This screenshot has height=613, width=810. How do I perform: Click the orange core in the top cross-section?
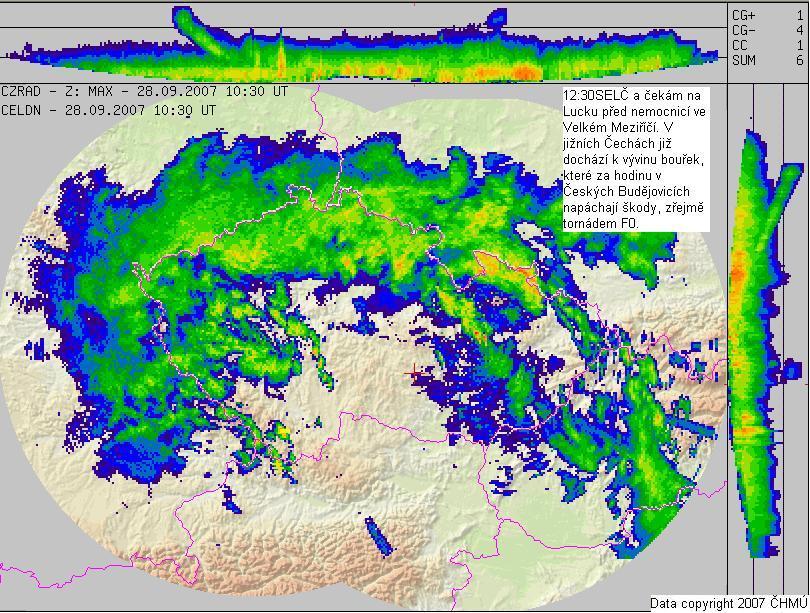[525, 73]
